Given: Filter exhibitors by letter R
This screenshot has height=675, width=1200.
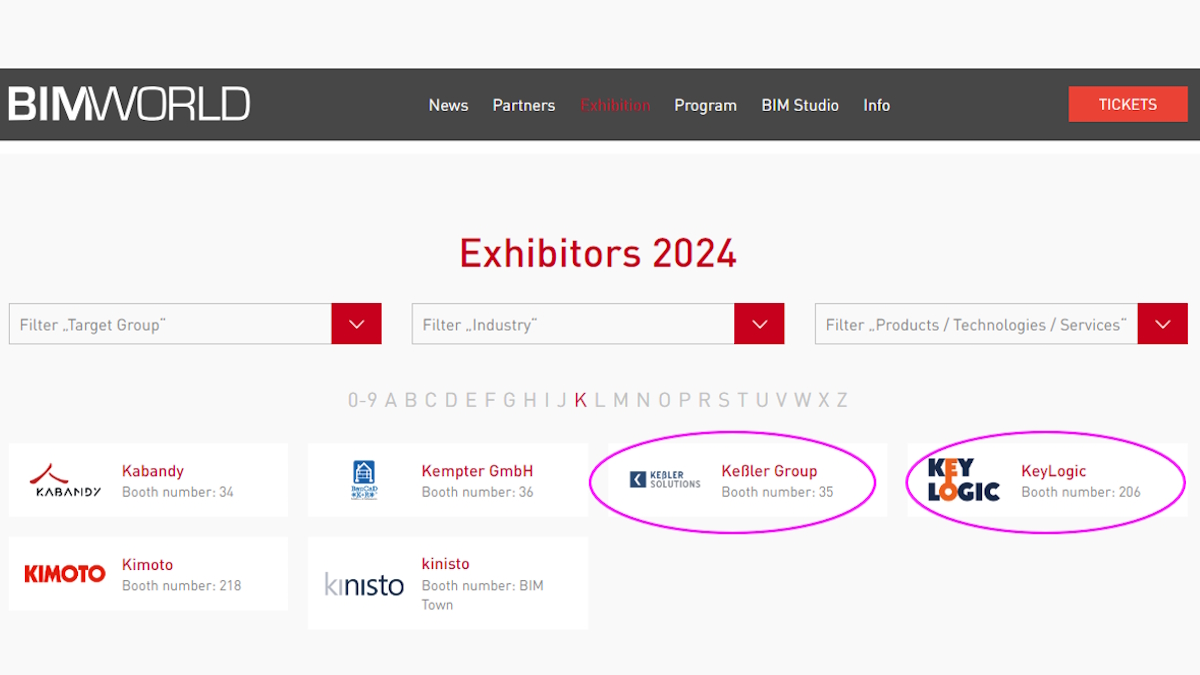Looking at the screenshot, I should click(704, 400).
